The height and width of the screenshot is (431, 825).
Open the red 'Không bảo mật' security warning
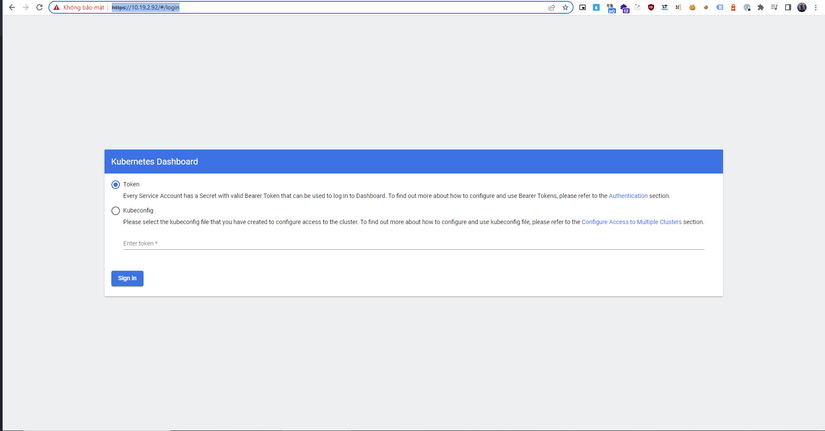tap(79, 7)
